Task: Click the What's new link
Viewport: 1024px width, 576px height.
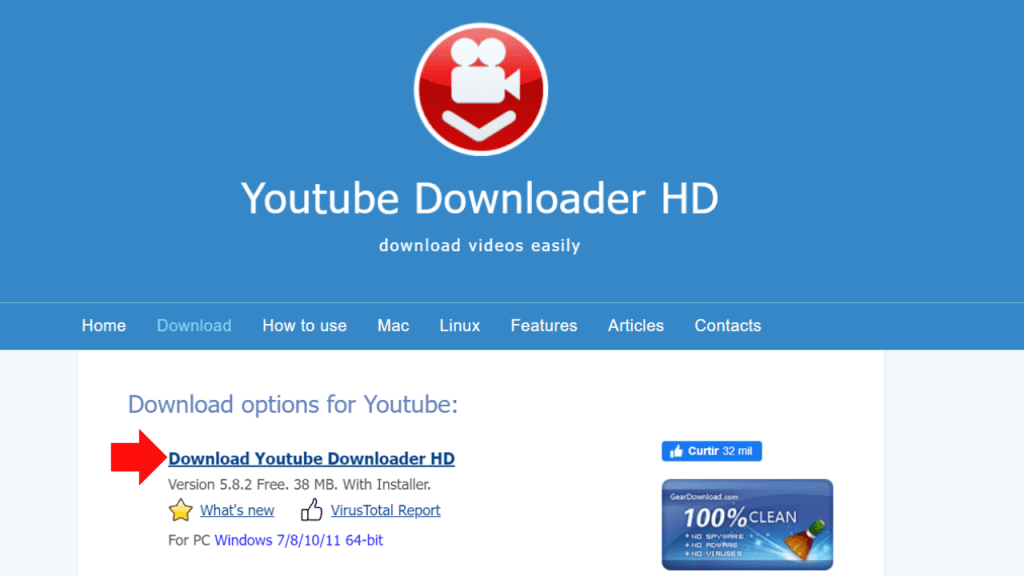Action: [x=236, y=510]
